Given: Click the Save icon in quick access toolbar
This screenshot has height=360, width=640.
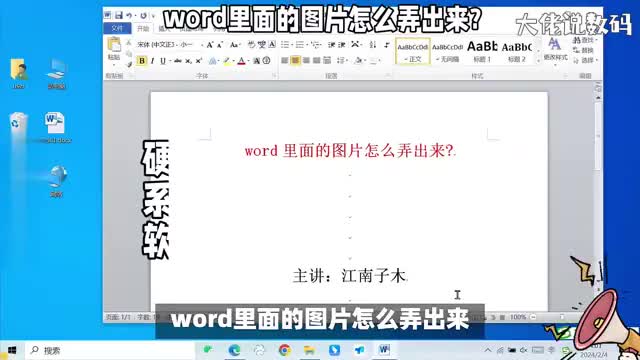Looking at the screenshot, I should pyautogui.click(x=118, y=15).
